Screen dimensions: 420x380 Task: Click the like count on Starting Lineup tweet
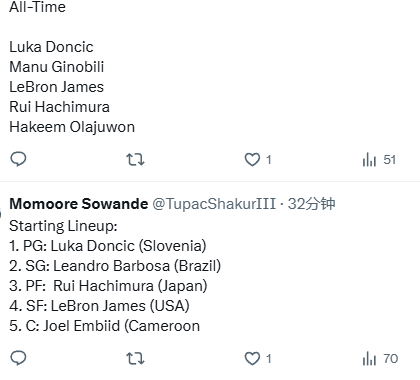(x=269, y=359)
